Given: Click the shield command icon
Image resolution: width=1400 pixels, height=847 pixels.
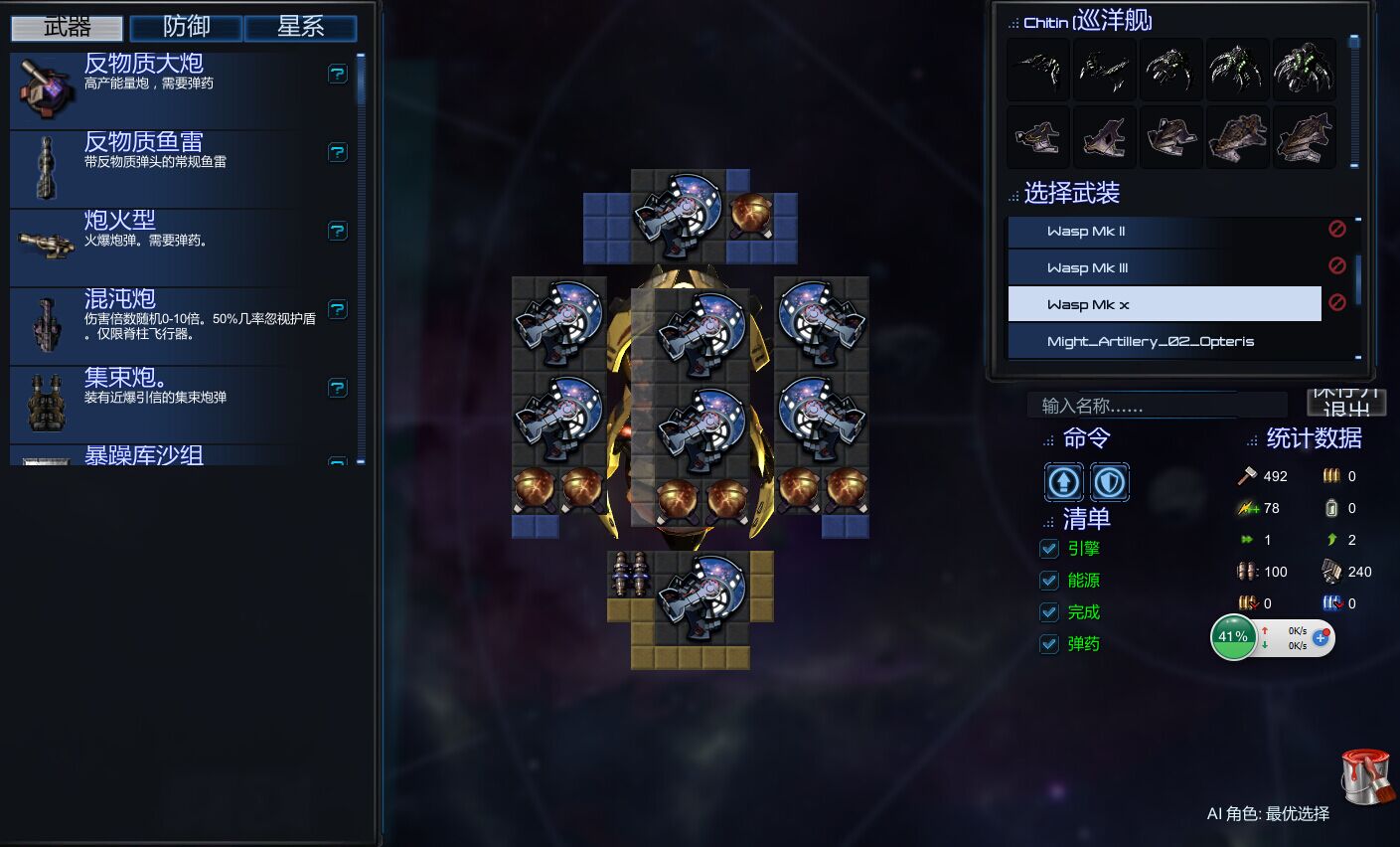Looking at the screenshot, I should point(1110,482).
